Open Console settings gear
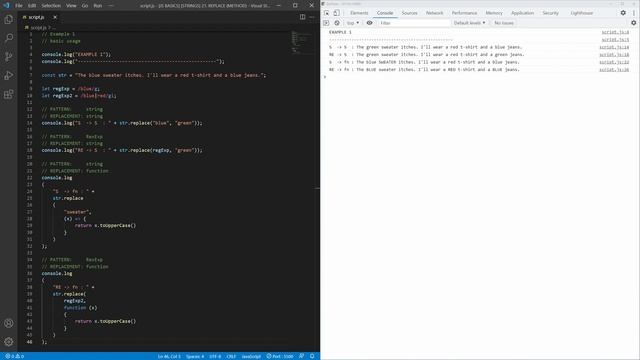The height and width of the screenshot is (360, 640). click(633, 23)
